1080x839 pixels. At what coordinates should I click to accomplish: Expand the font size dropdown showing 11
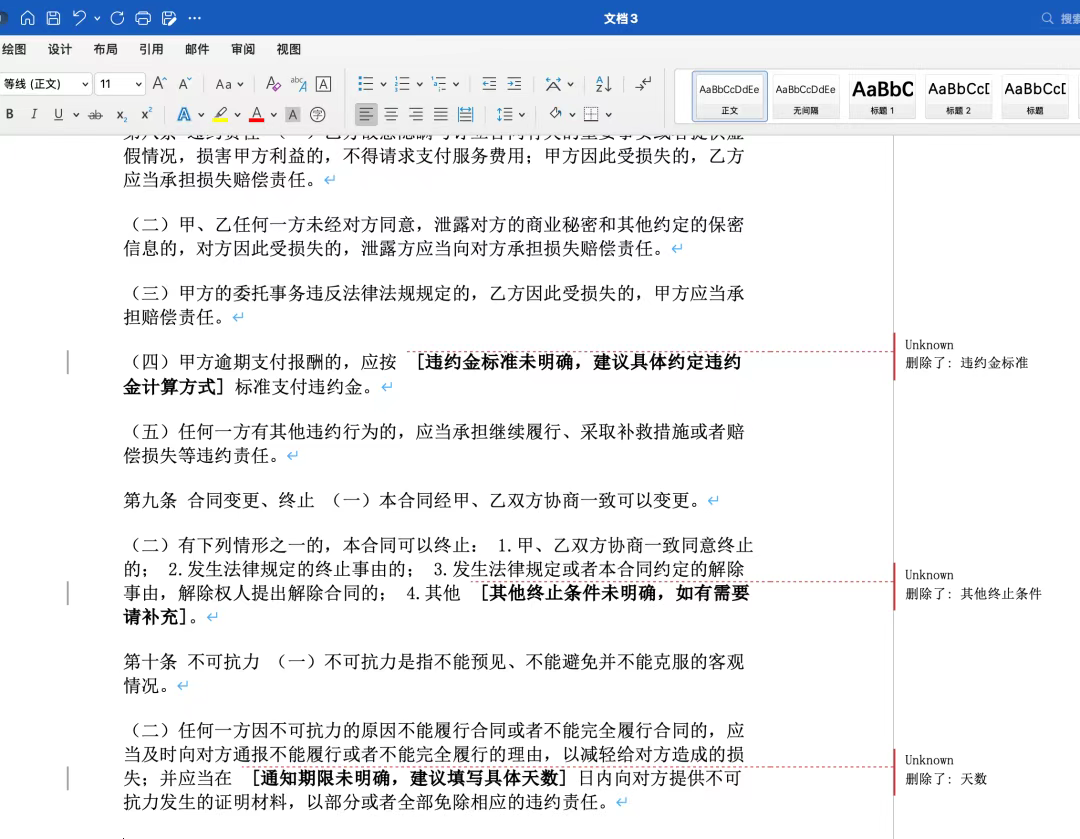tap(137, 84)
